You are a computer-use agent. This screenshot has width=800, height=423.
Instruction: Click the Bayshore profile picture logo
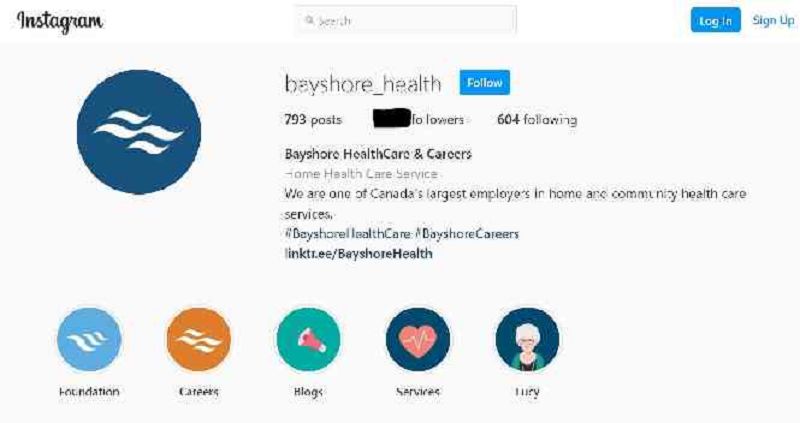tap(139, 132)
